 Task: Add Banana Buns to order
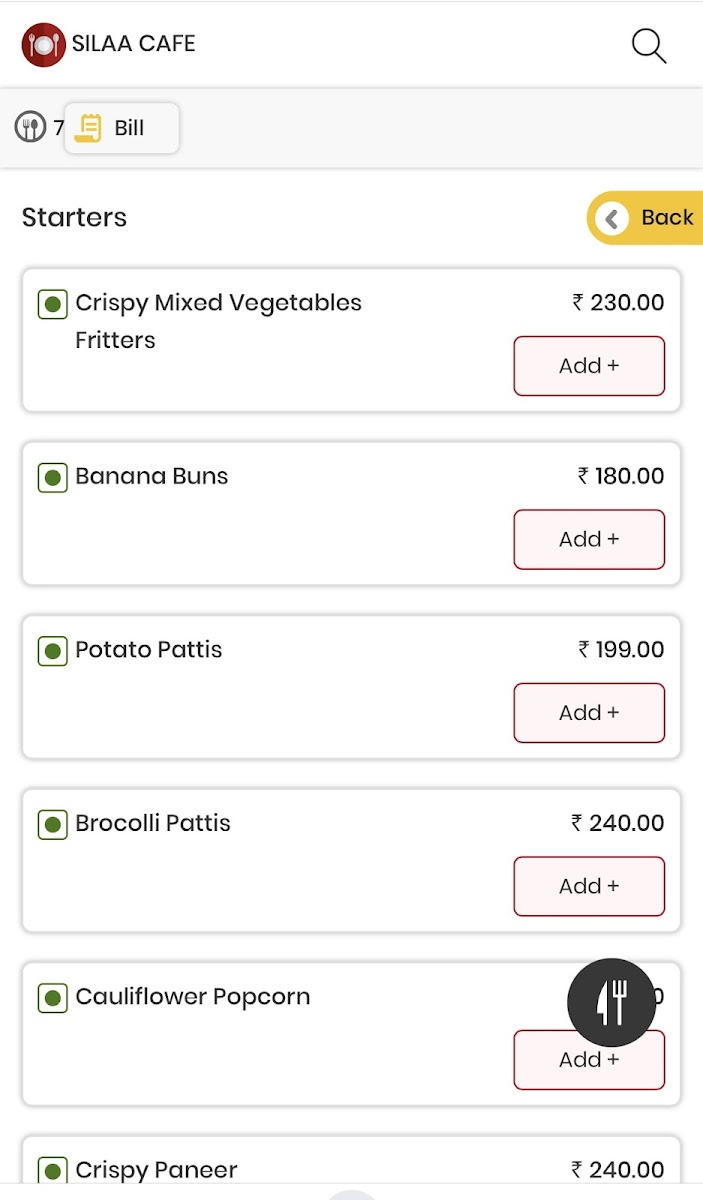[x=589, y=539]
